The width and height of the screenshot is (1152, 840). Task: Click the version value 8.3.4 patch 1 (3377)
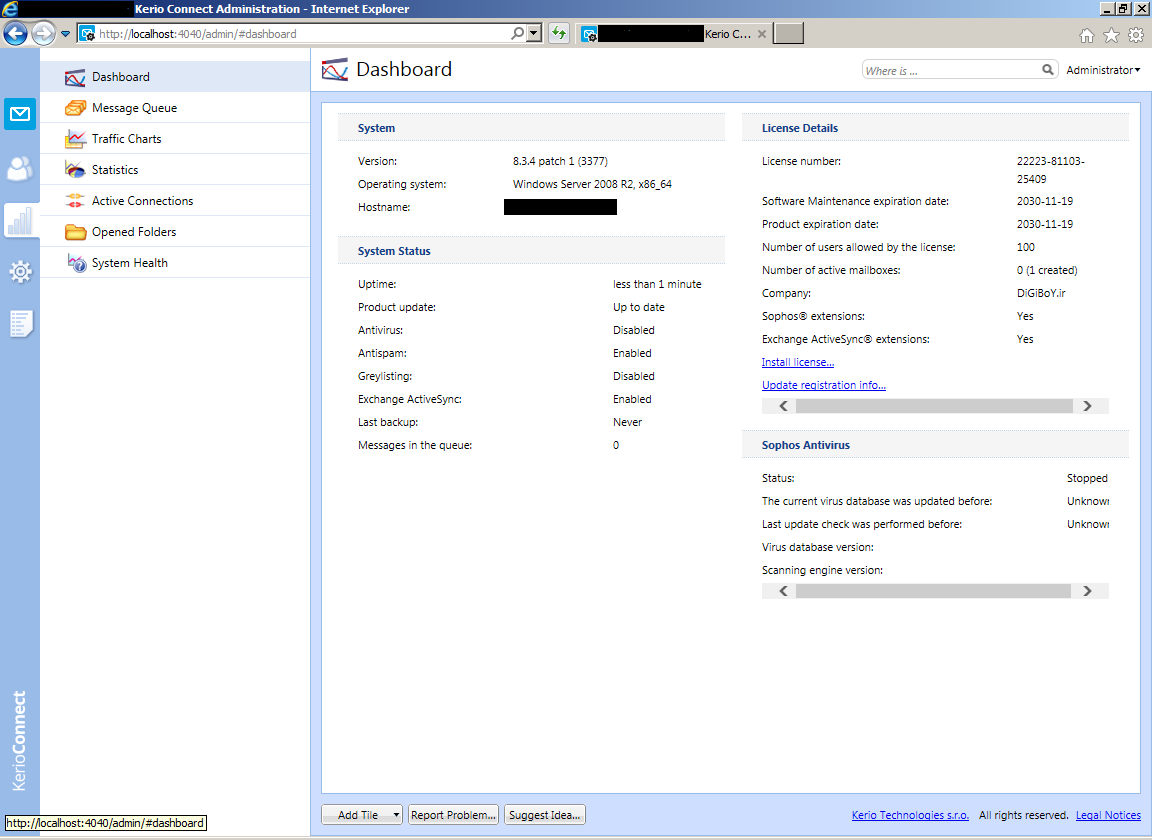(x=561, y=161)
